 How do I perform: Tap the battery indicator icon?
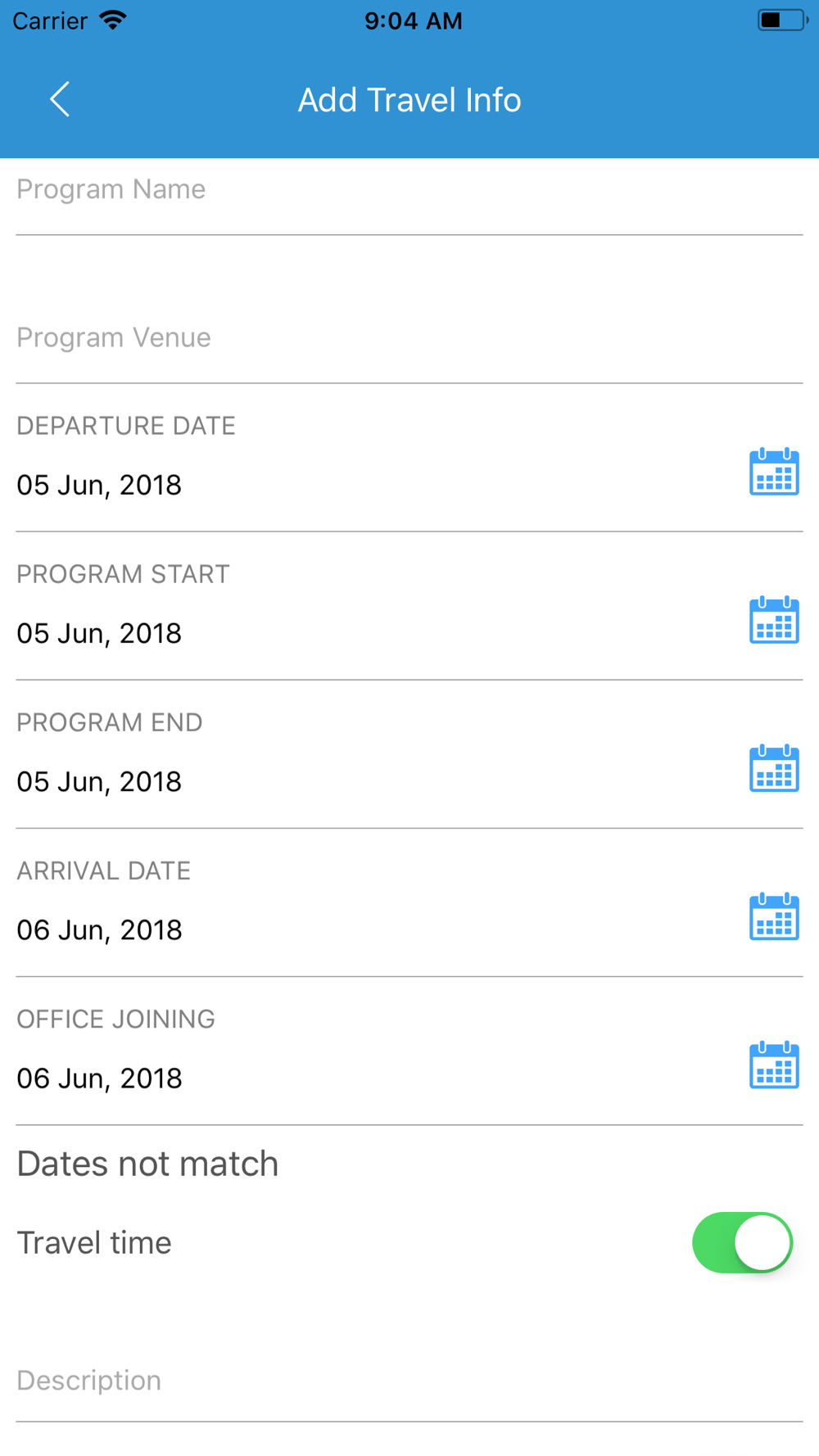(782, 20)
